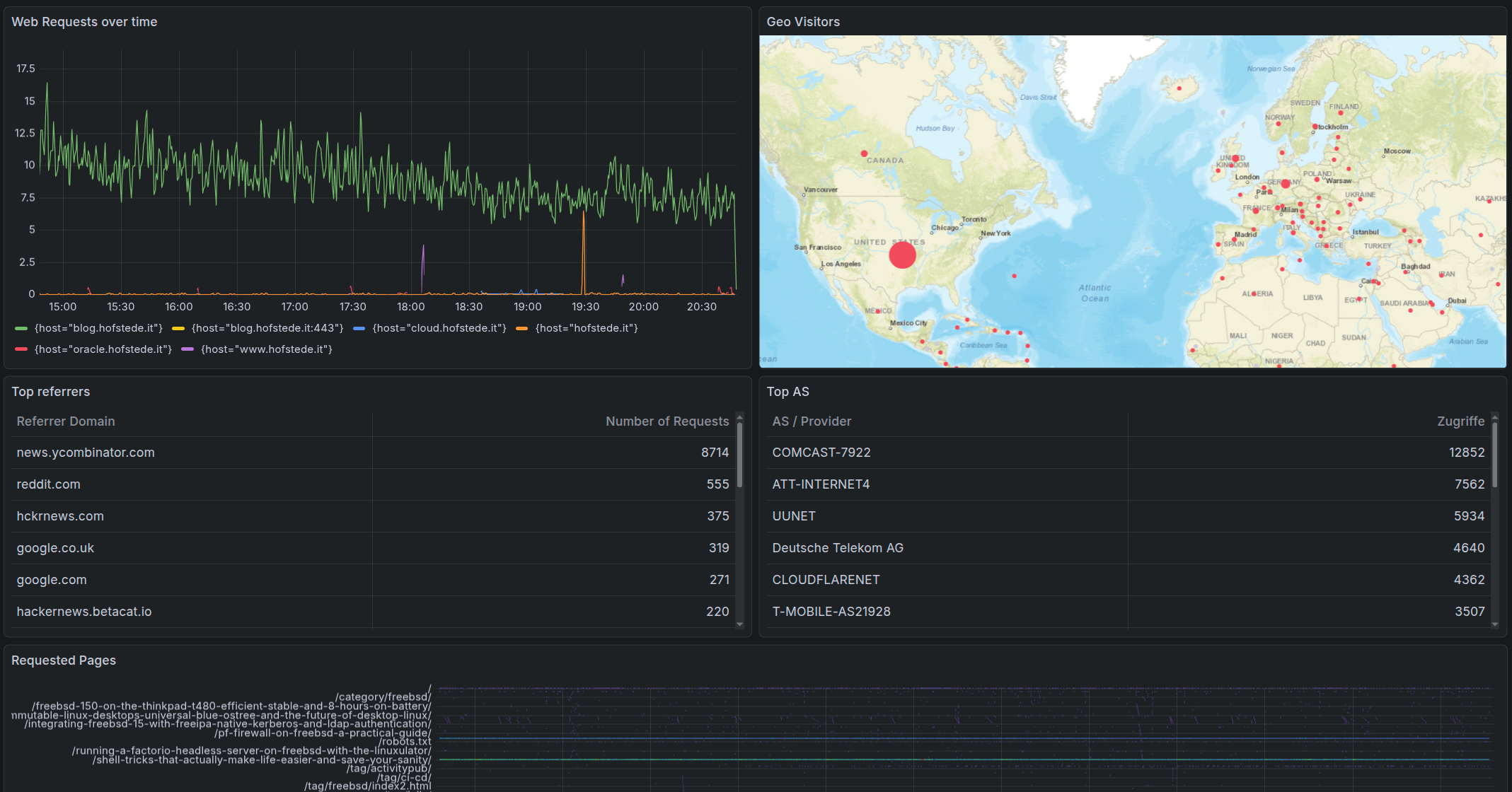Click the news.ycombinator.com referrer cell
The width and height of the screenshot is (1512, 792).
pyautogui.click(x=86, y=453)
